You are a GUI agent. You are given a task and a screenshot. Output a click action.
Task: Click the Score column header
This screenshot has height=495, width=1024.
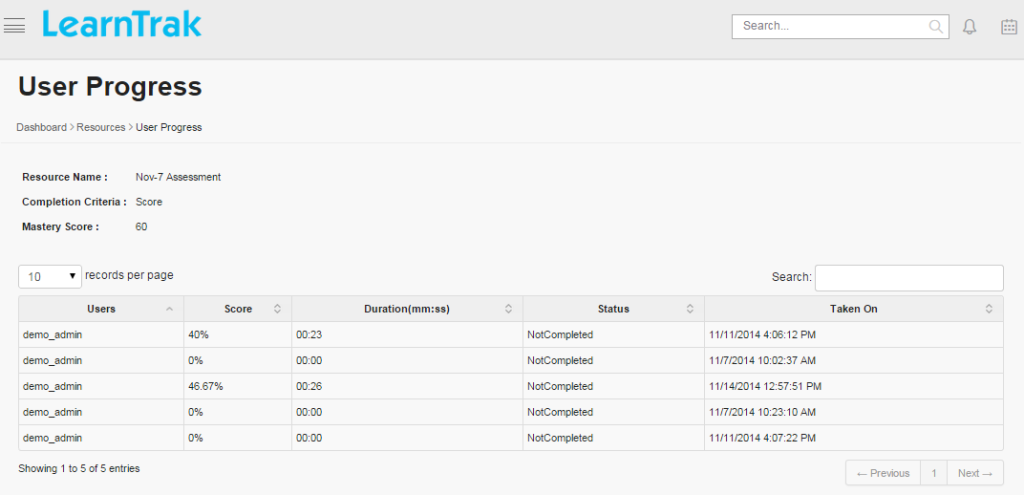[238, 309]
